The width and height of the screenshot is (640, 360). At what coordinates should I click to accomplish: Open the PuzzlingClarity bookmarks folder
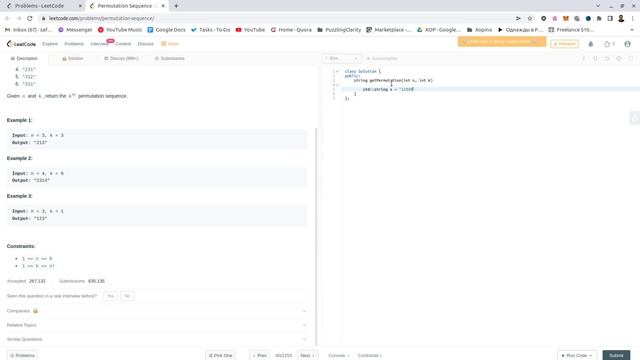click(x=339, y=30)
